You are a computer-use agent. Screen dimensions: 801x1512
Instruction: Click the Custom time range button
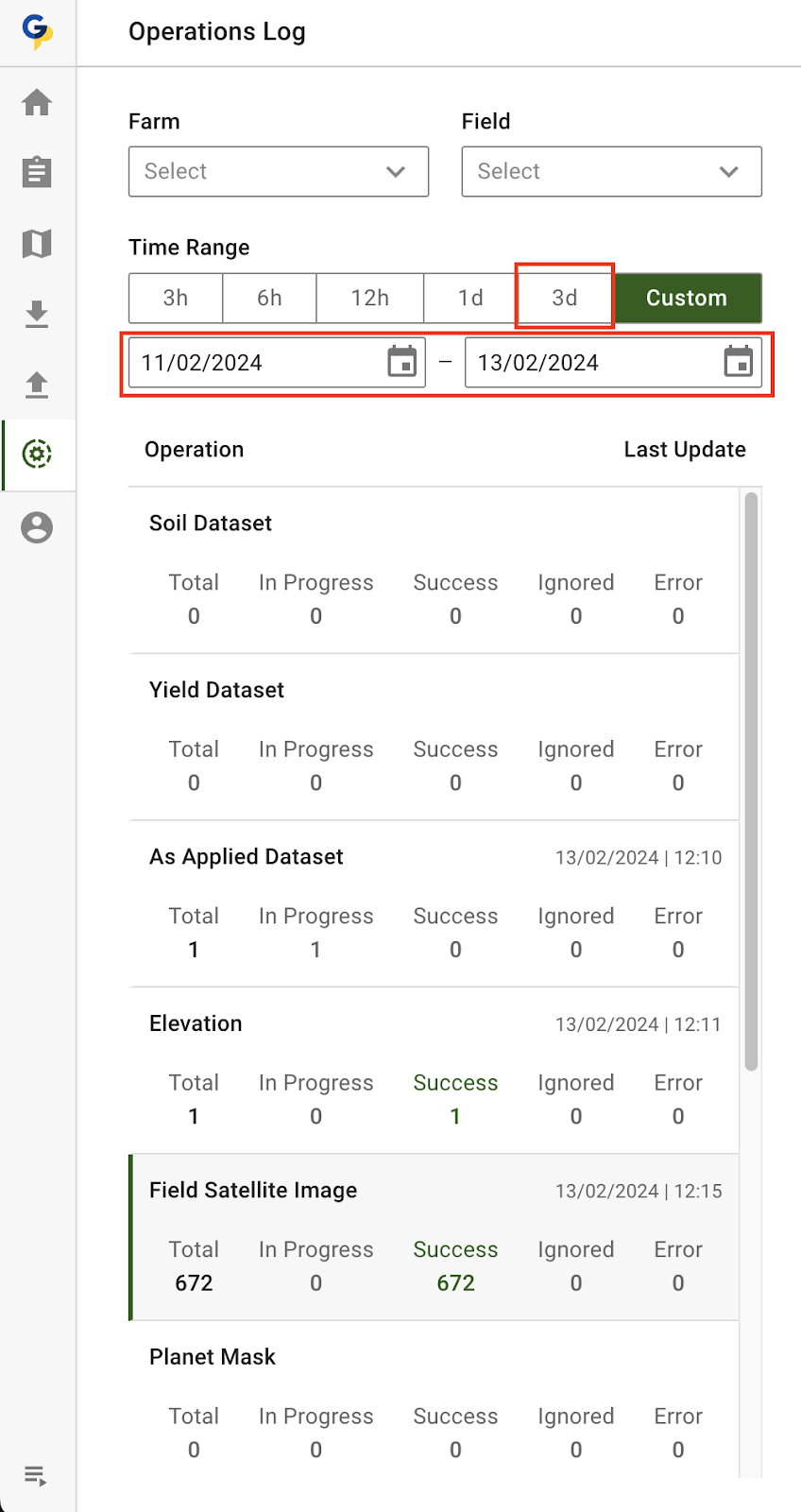687,299
